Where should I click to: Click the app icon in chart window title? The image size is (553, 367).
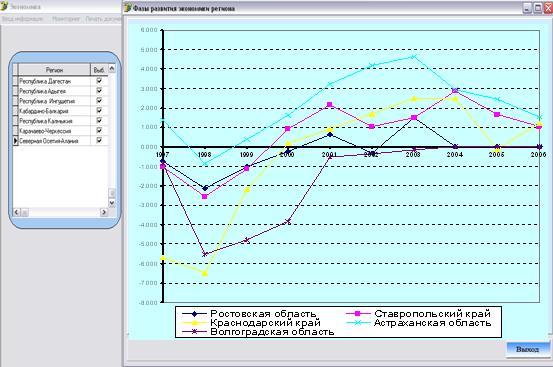(x=128, y=8)
